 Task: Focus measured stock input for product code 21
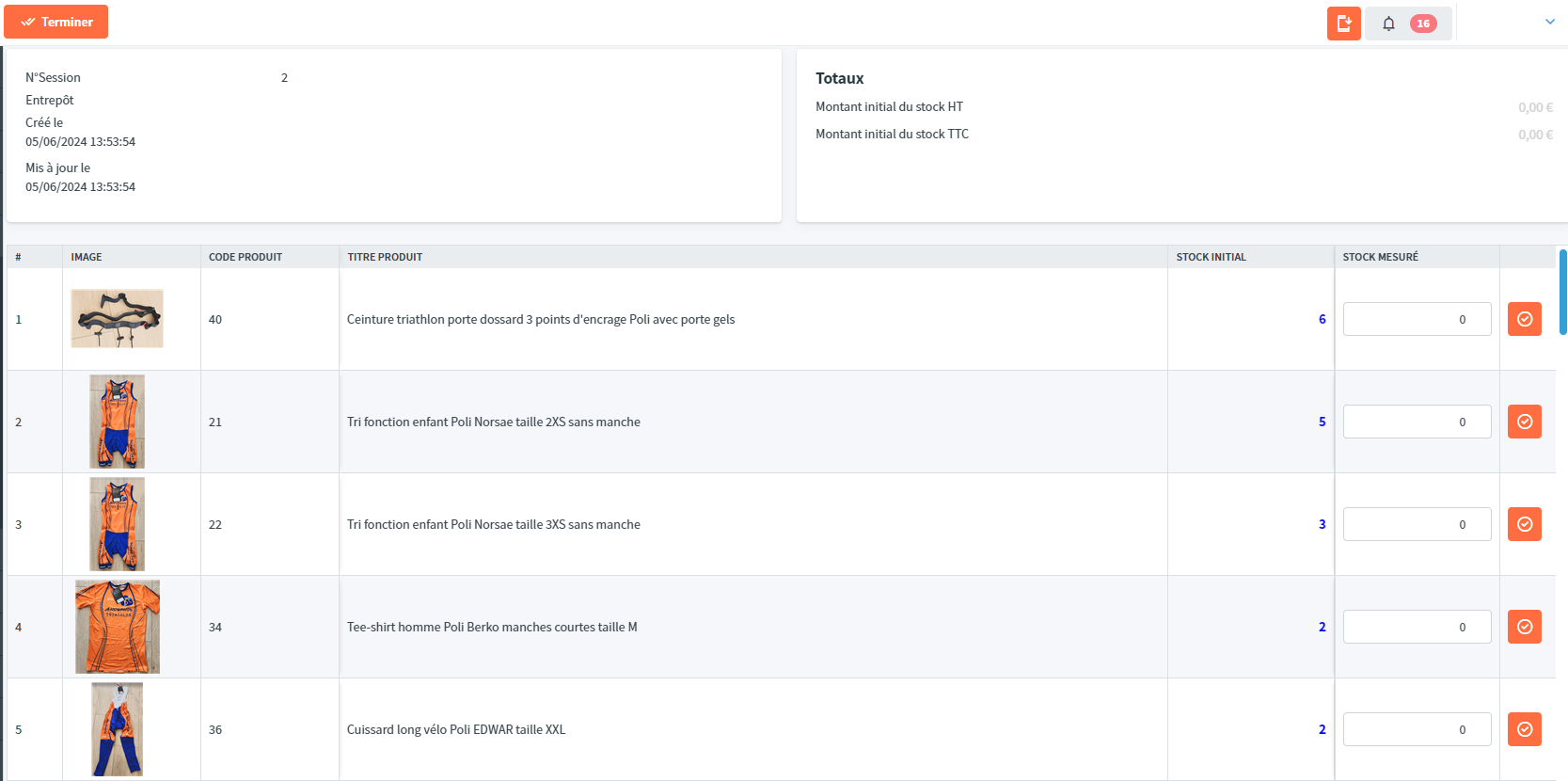[x=1417, y=422]
